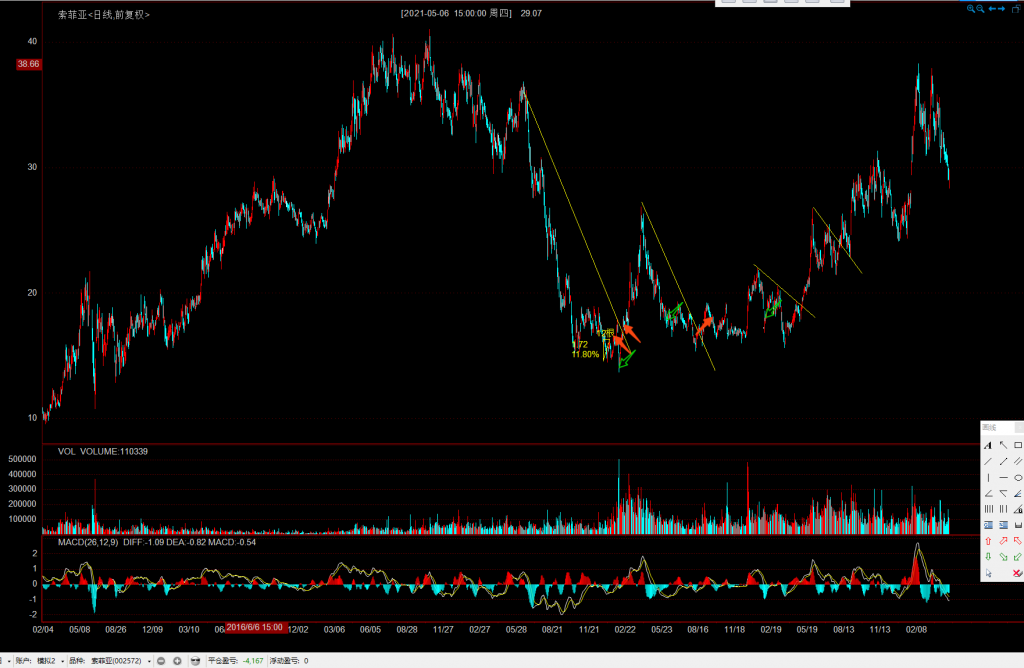The image size is (1024, 668).
Task: Choose the horizontal line drawing tool
Action: point(1003,477)
